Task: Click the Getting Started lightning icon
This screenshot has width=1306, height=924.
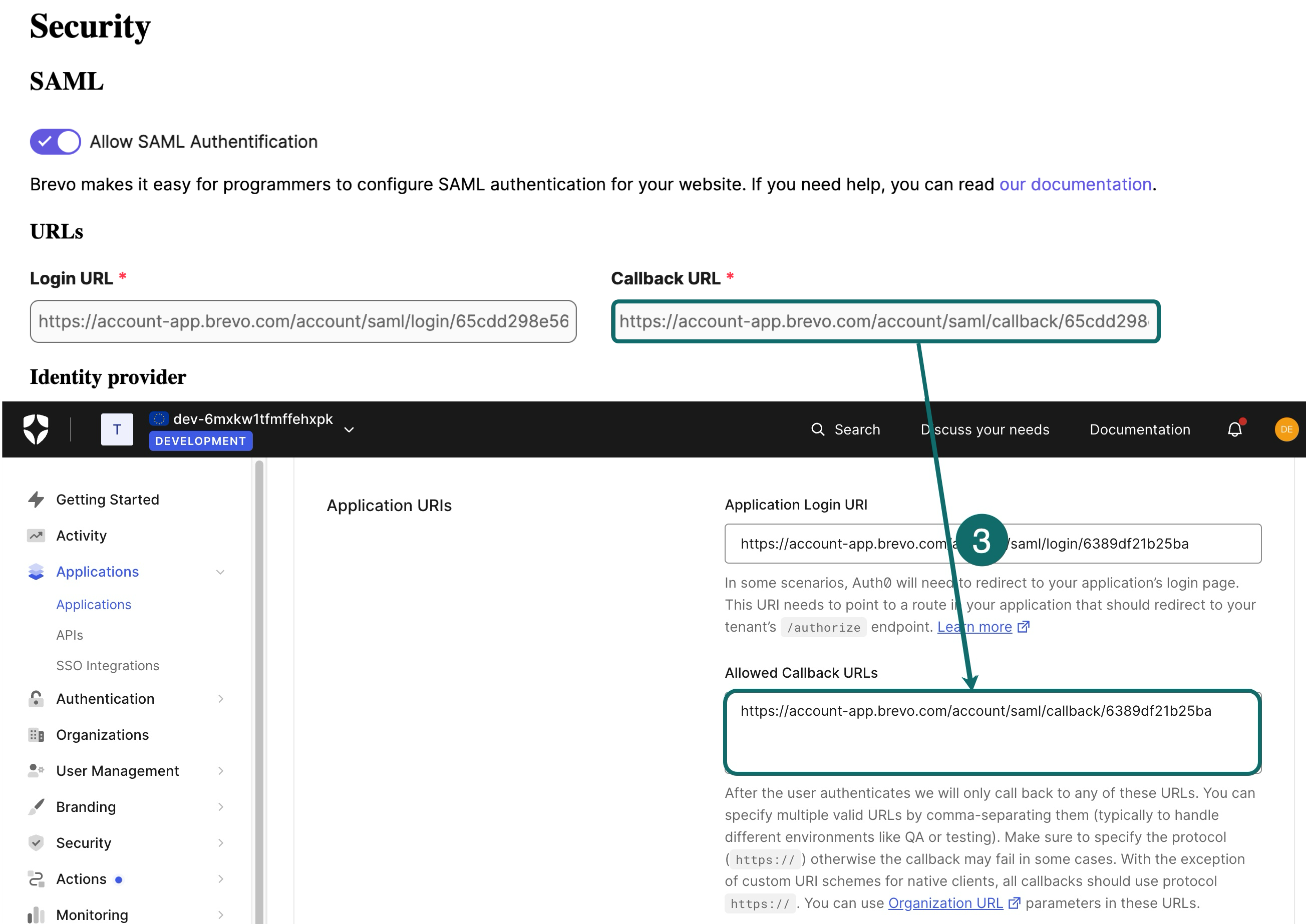Action: [37, 500]
